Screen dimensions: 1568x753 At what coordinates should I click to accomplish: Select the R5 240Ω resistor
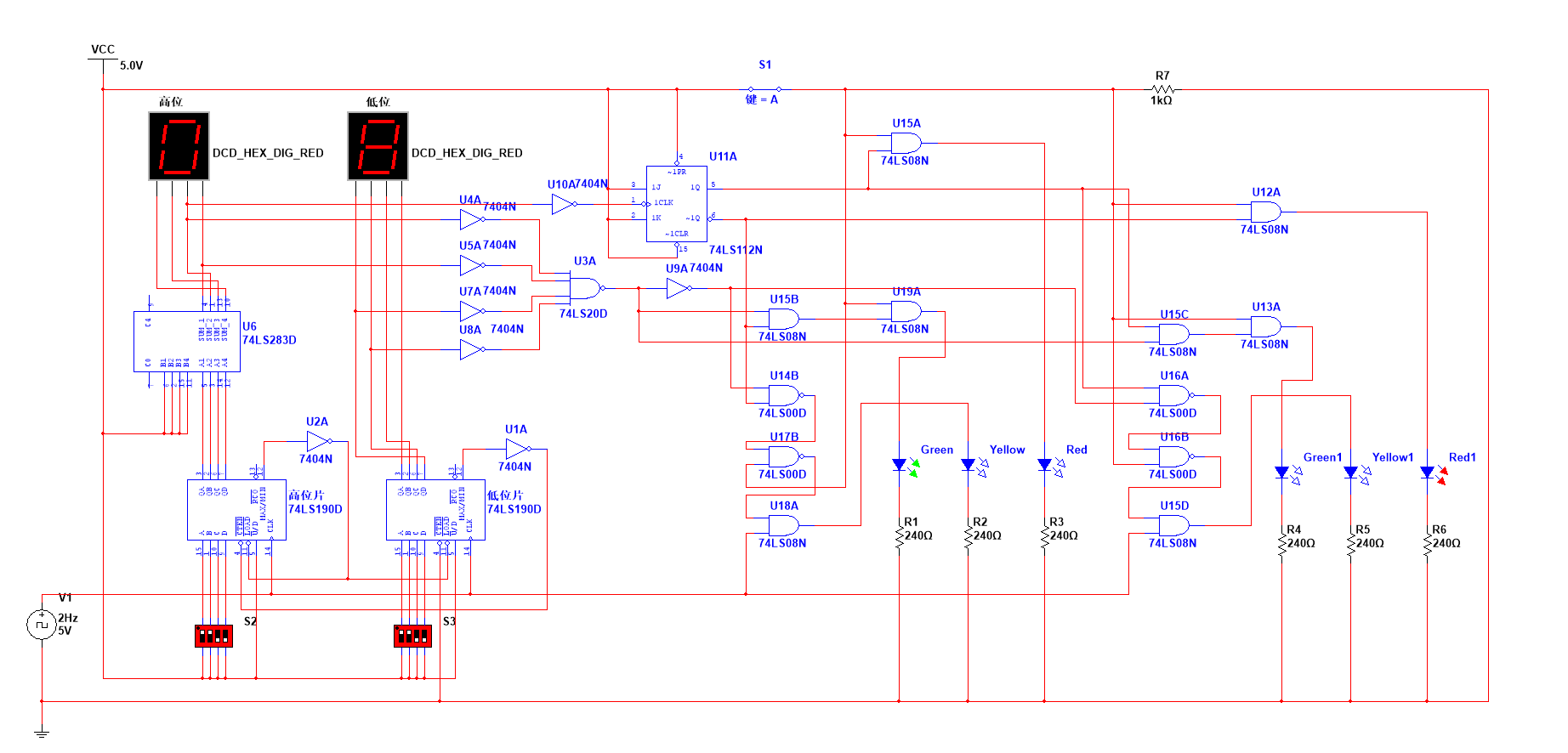coord(1350,545)
